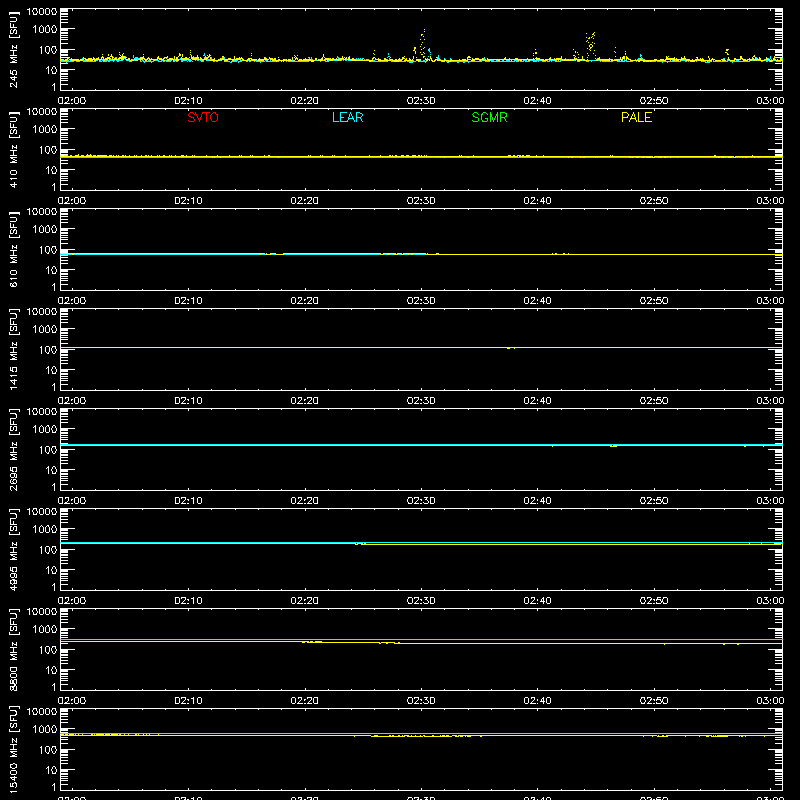Select the 4995 MHz [SFU] axis label
800x800 pixels.
[14, 549]
